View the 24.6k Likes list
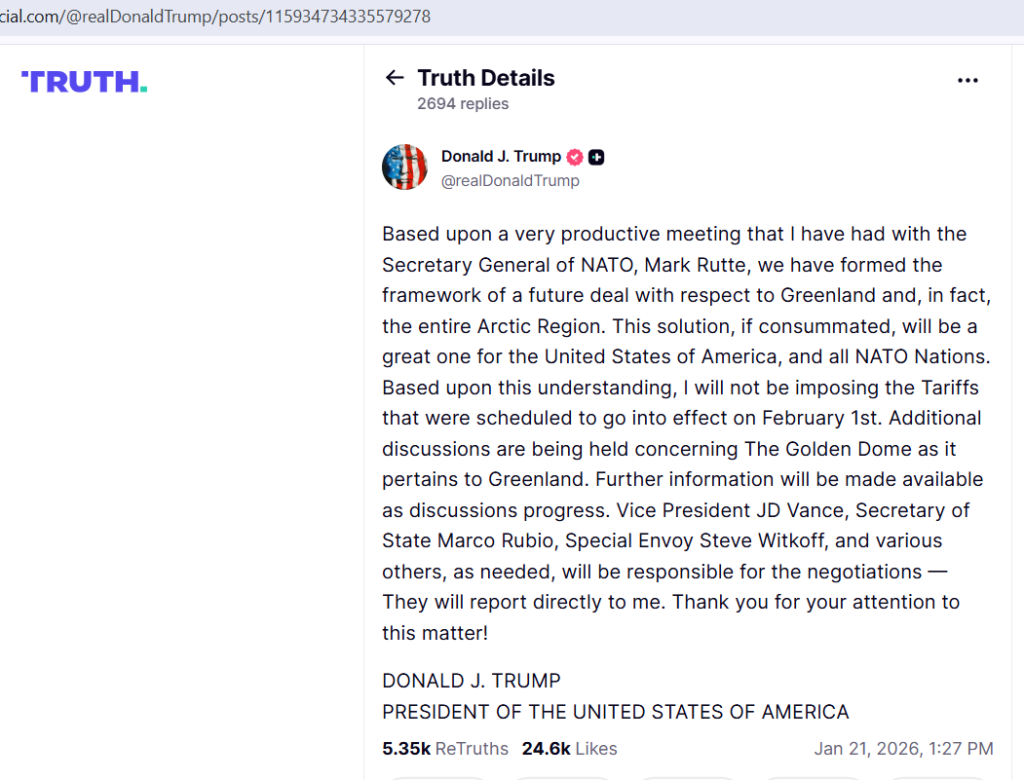The height and width of the screenshot is (780, 1024). (569, 748)
